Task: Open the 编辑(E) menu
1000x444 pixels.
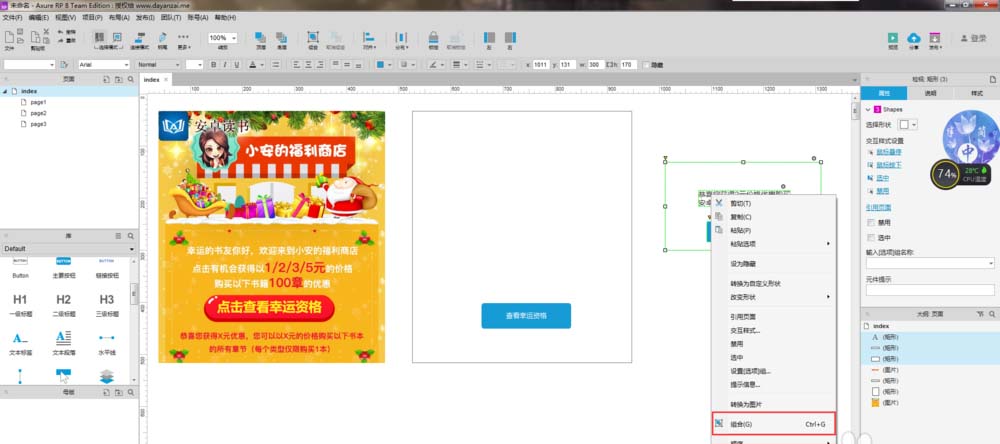Action: [38, 17]
